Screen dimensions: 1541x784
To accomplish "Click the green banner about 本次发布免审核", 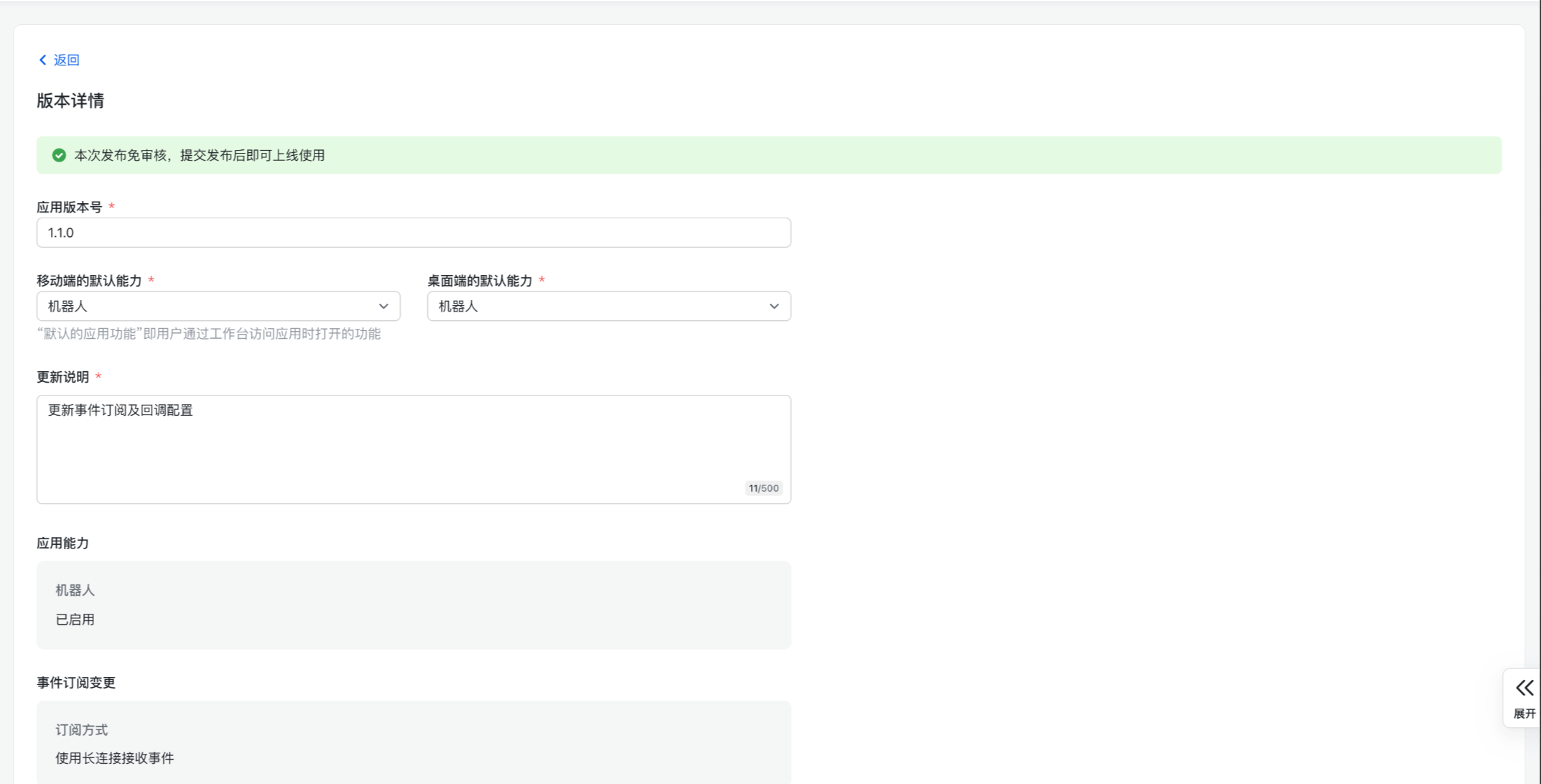I will point(768,155).
